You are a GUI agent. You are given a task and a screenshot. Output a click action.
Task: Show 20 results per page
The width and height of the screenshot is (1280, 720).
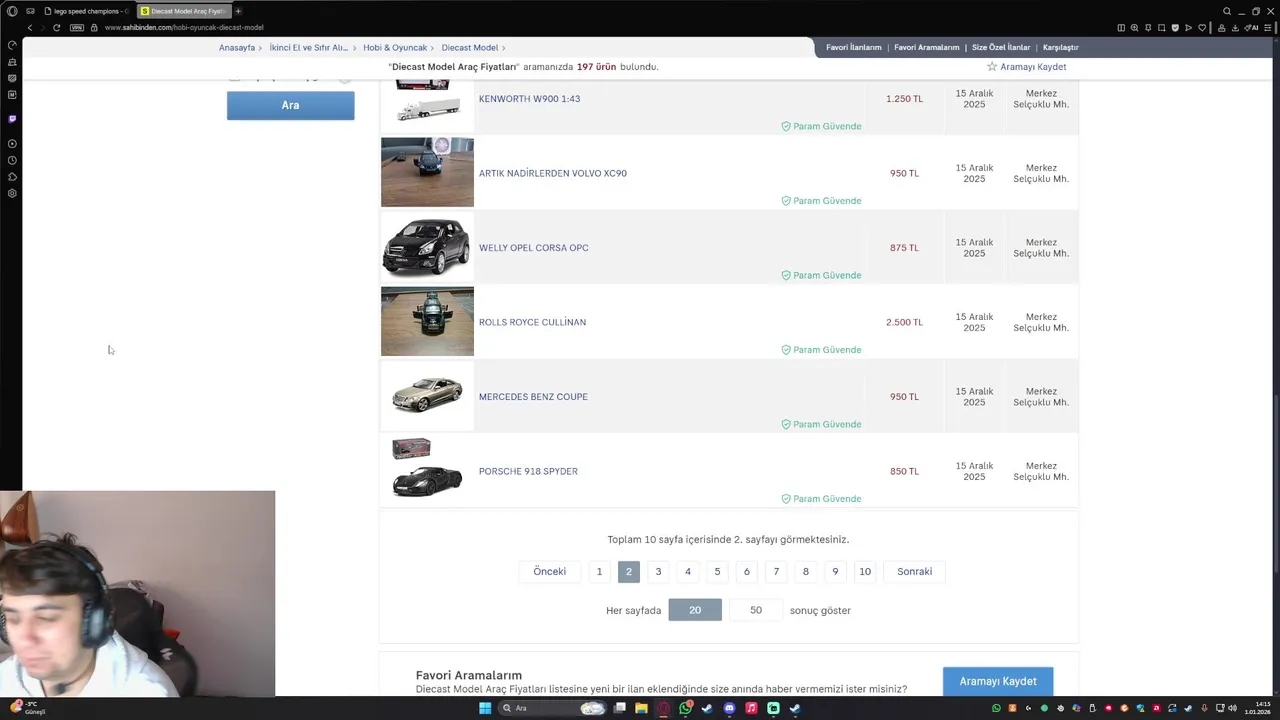pyautogui.click(x=695, y=610)
